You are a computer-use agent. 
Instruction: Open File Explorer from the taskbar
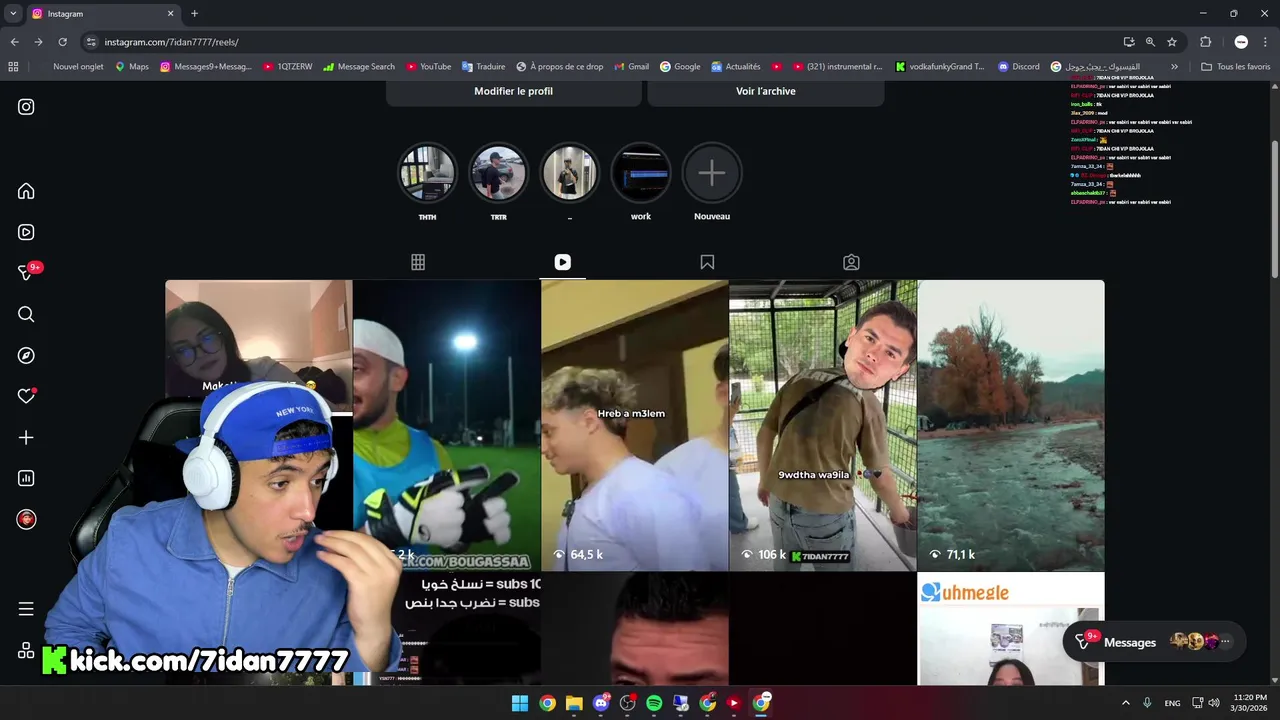(x=574, y=703)
